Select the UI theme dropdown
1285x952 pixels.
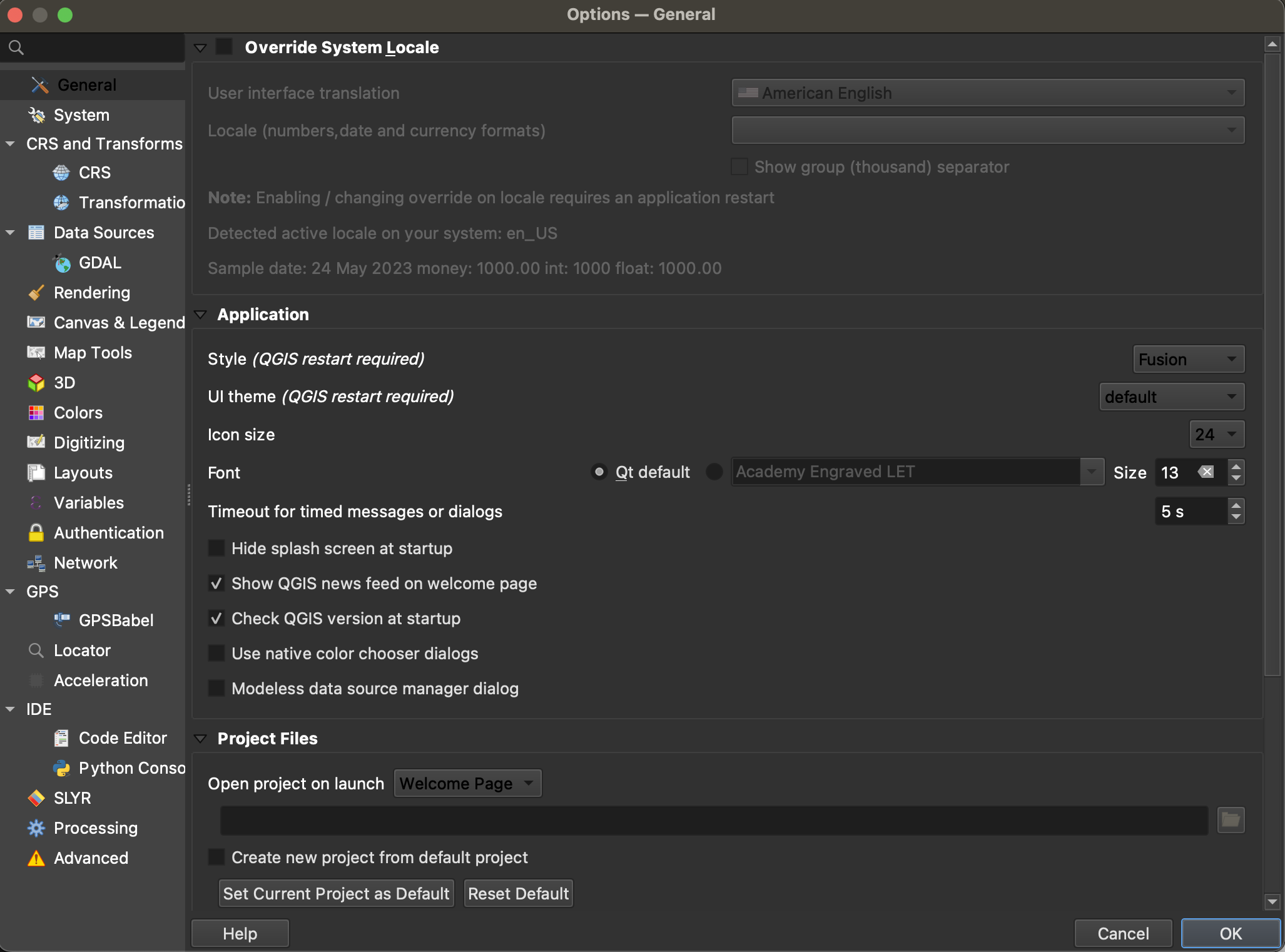point(1170,396)
